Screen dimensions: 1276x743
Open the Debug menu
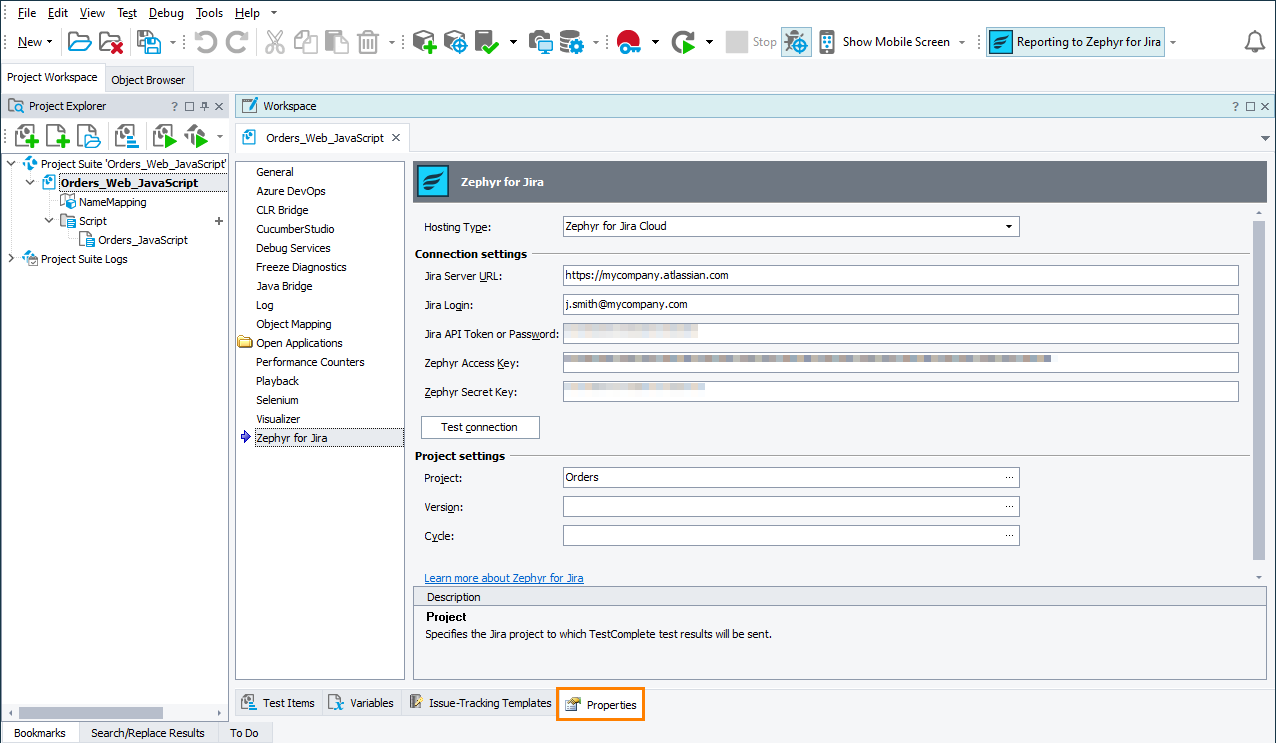(166, 13)
